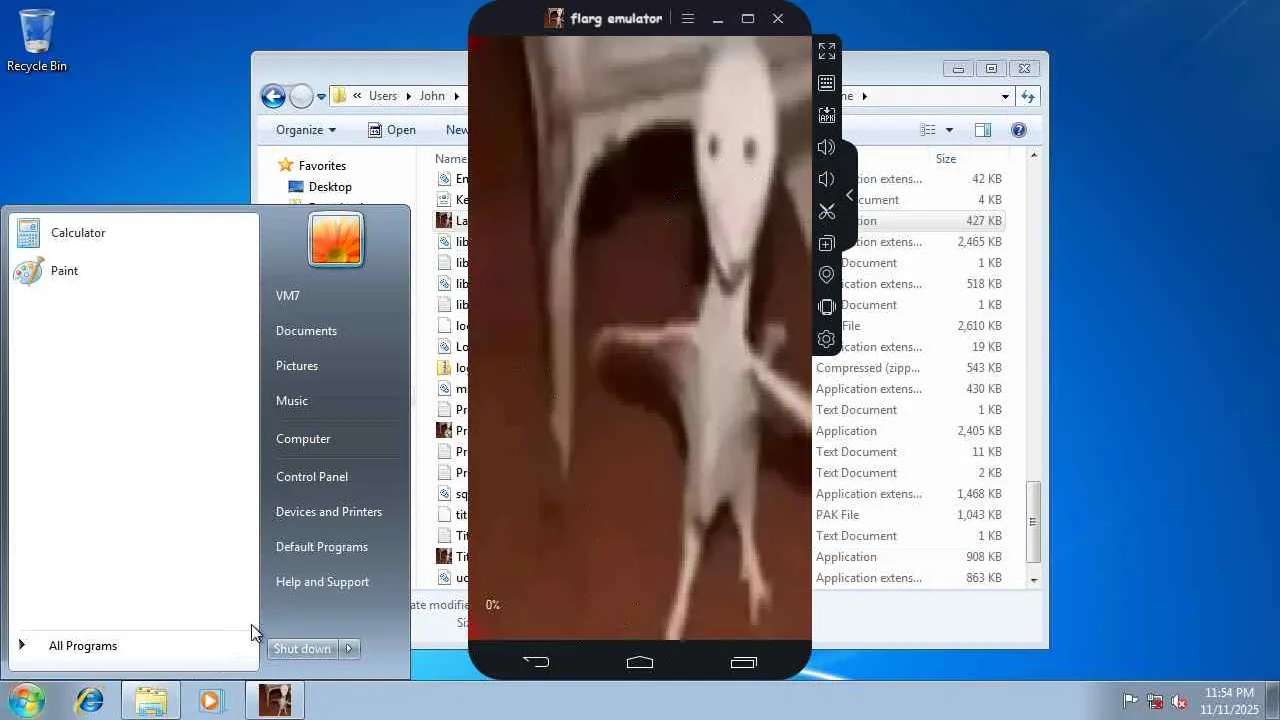
Task: Open the muted volume tray icon
Action: (x=1180, y=701)
